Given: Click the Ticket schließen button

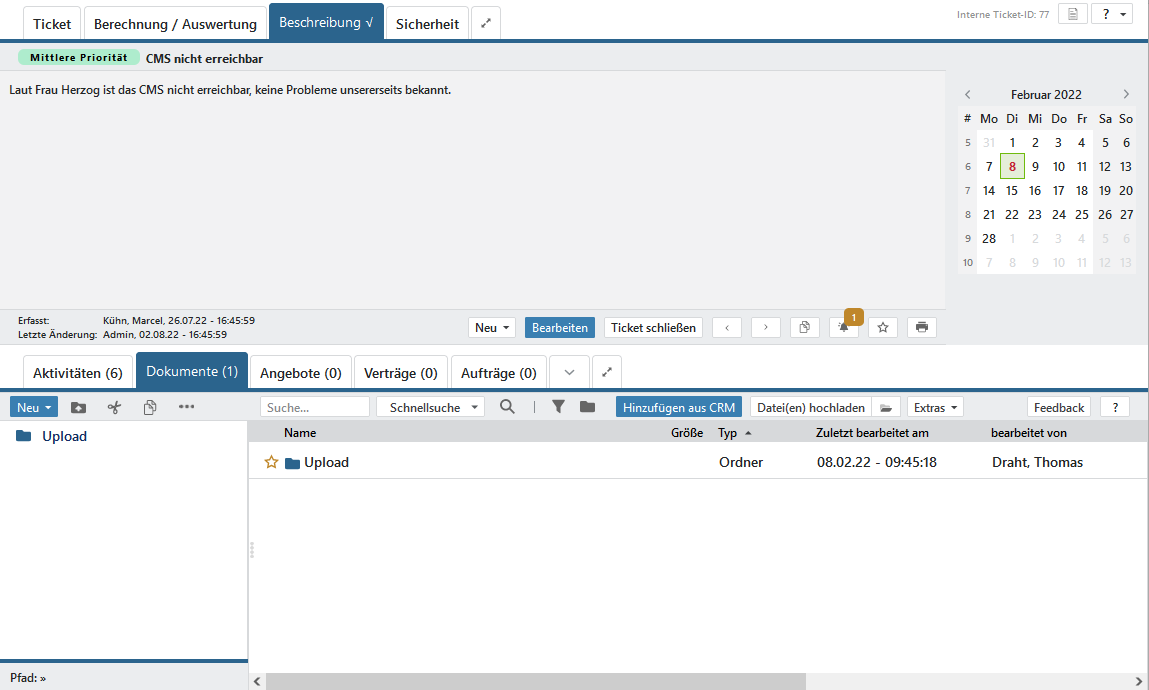Looking at the screenshot, I should click(653, 327).
